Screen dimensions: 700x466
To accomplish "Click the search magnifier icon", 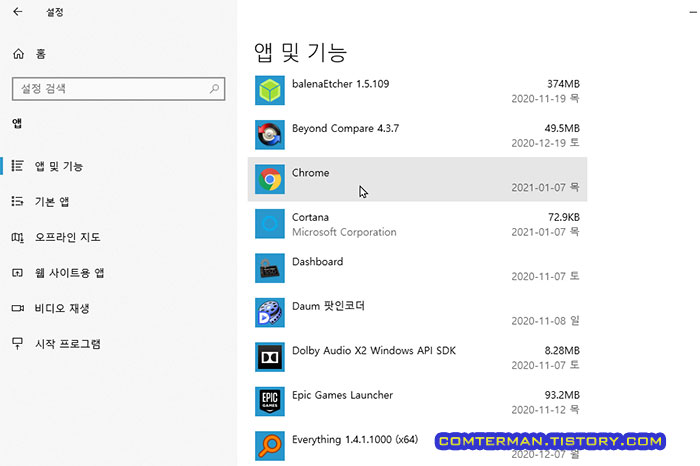I will [x=214, y=88].
